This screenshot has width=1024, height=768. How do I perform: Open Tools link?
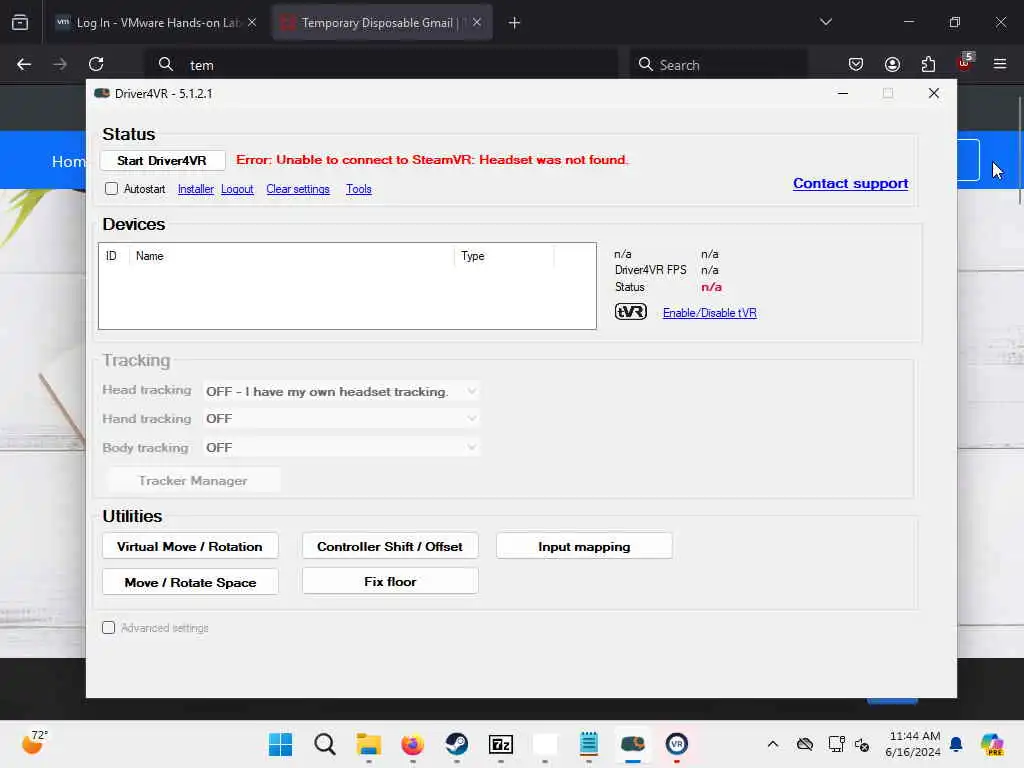(x=359, y=189)
